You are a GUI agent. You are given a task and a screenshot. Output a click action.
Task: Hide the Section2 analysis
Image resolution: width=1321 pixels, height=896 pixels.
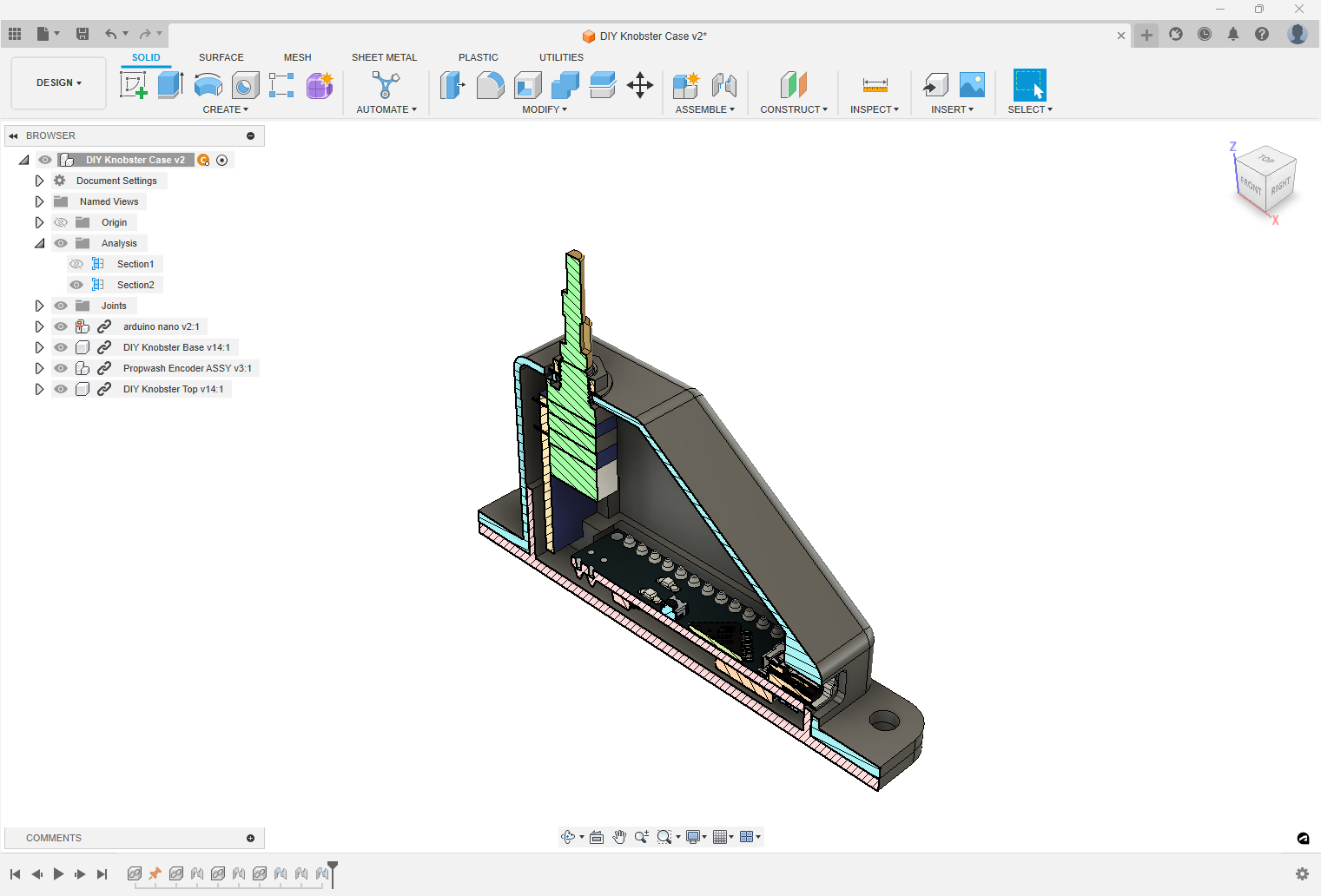click(x=76, y=285)
